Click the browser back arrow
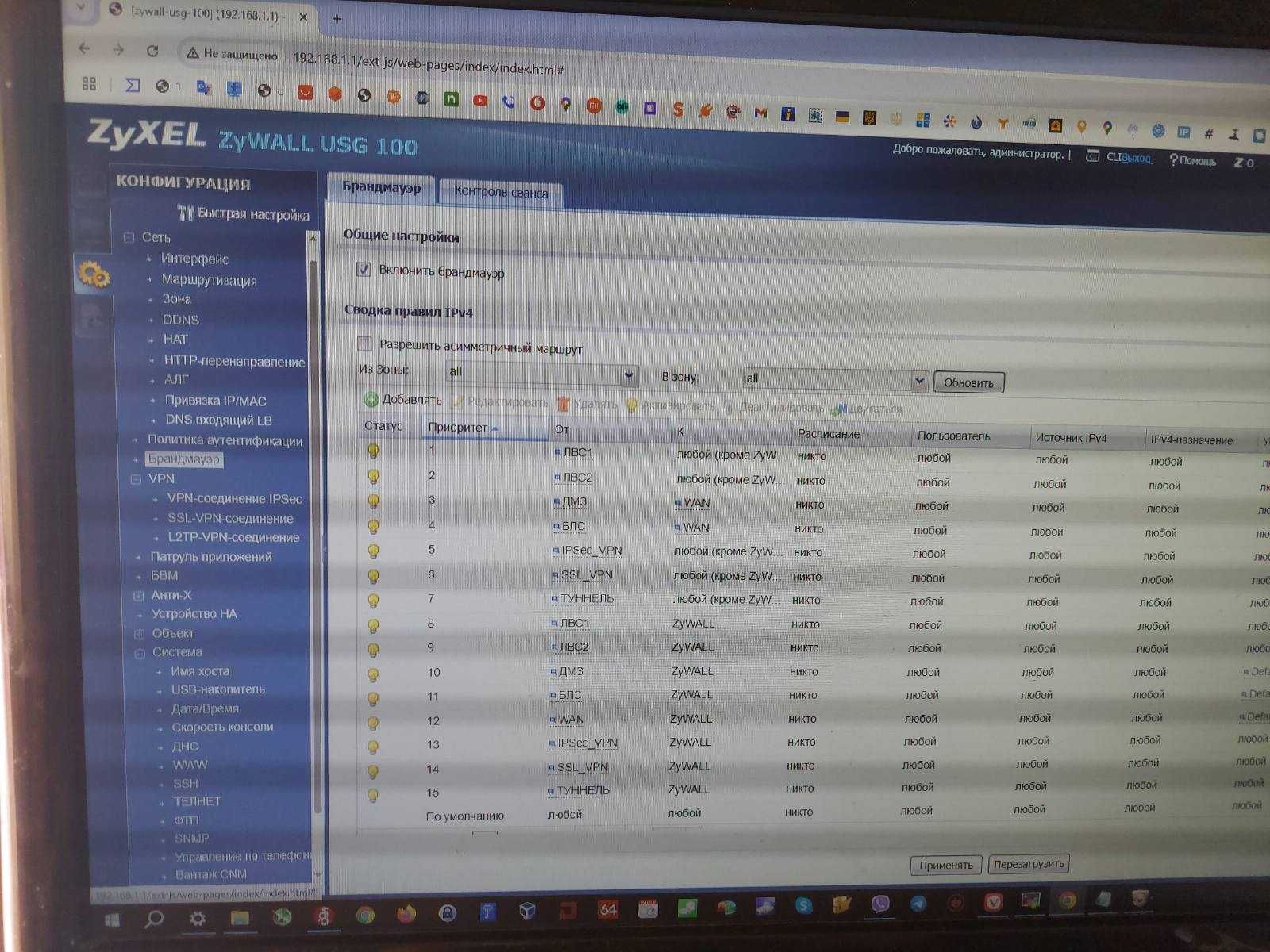Image resolution: width=1270 pixels, height=952 pixels. [85, 48]
